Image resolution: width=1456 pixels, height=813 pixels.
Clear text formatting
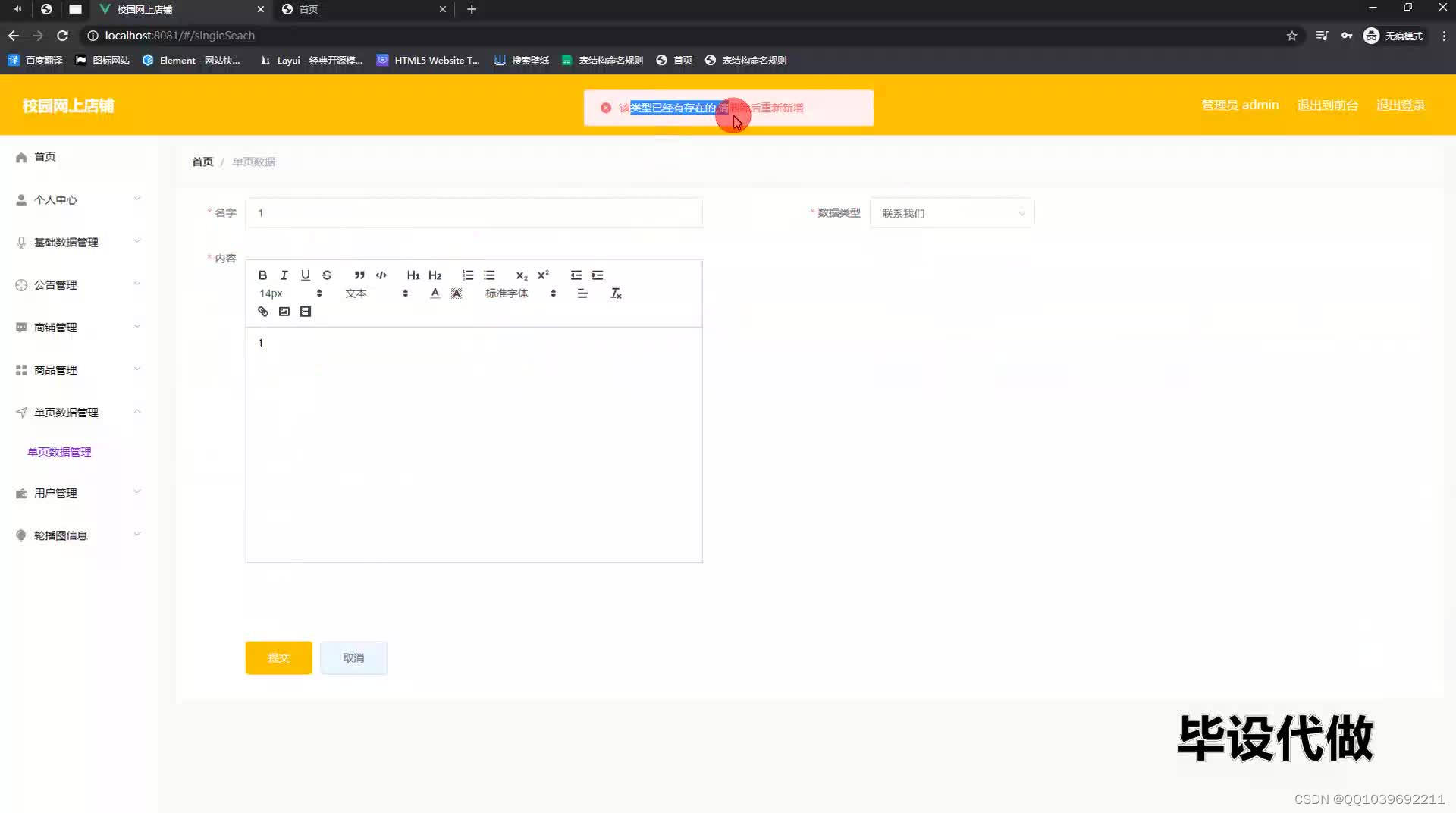pos(616,293)
